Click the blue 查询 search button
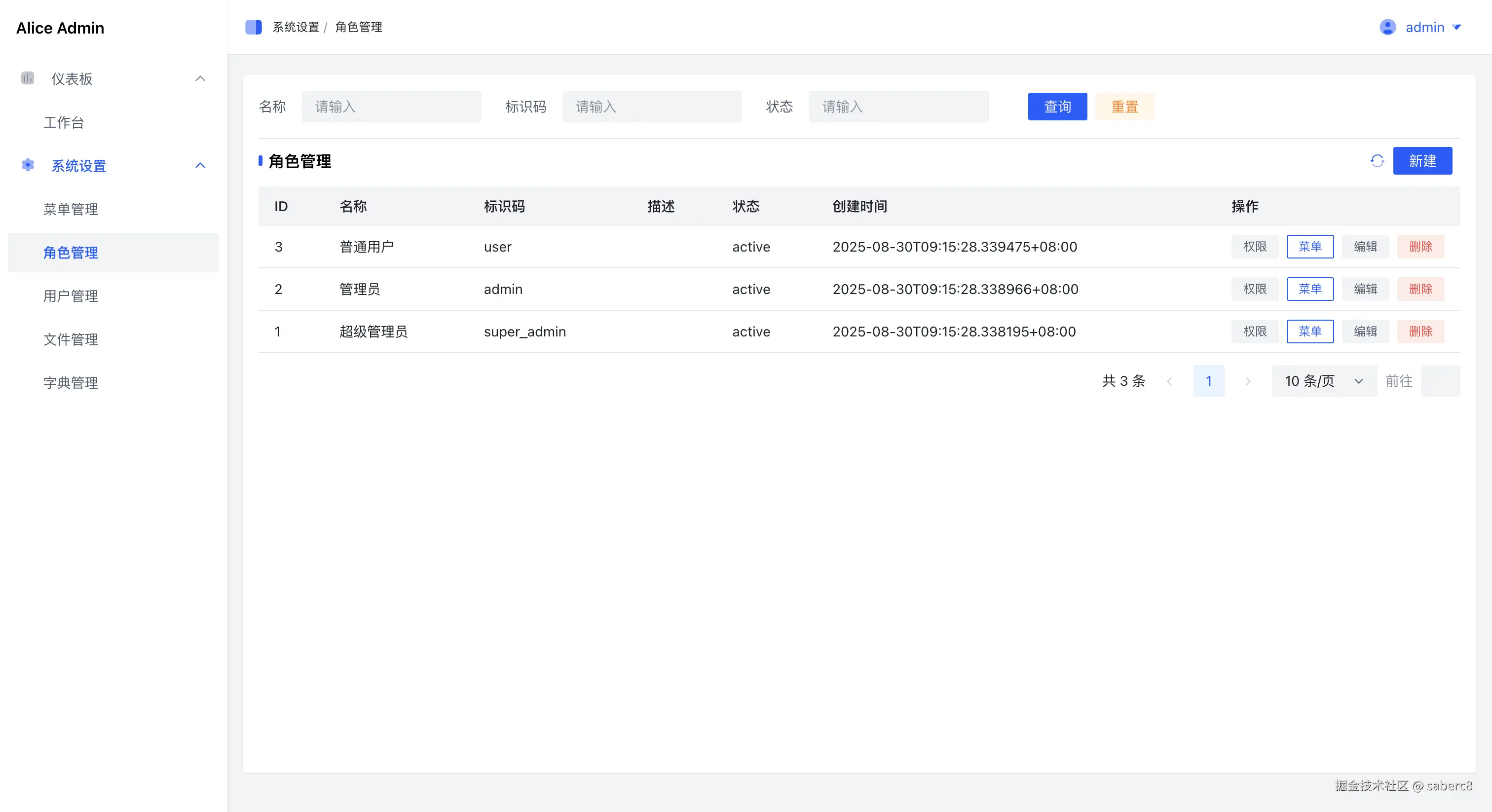The height and width of the screenshot is (812, 1492). coord(1057,107)
